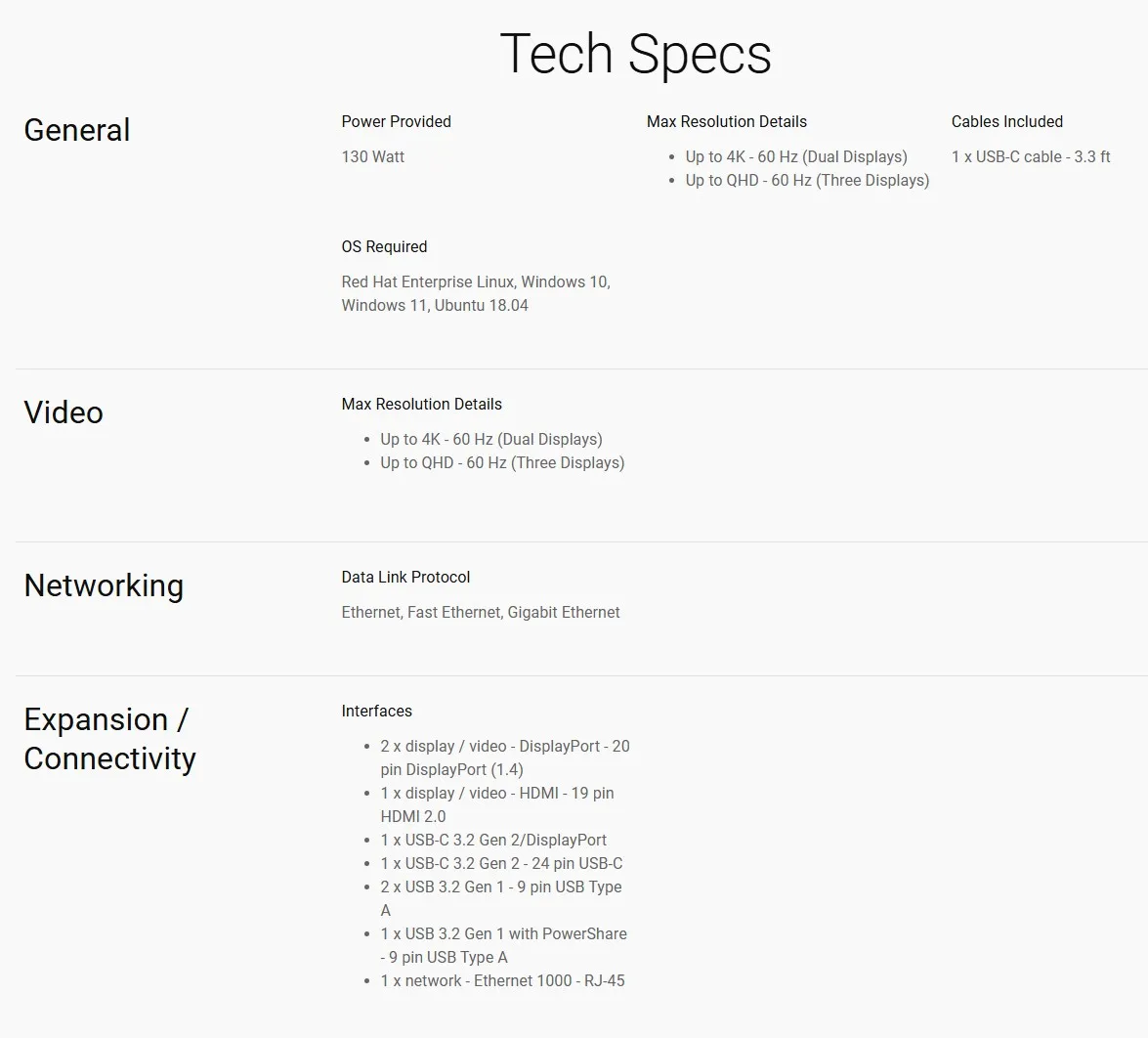Click the Data Link Protocol label
The image size is (1148, 1038).
point(405,577)
